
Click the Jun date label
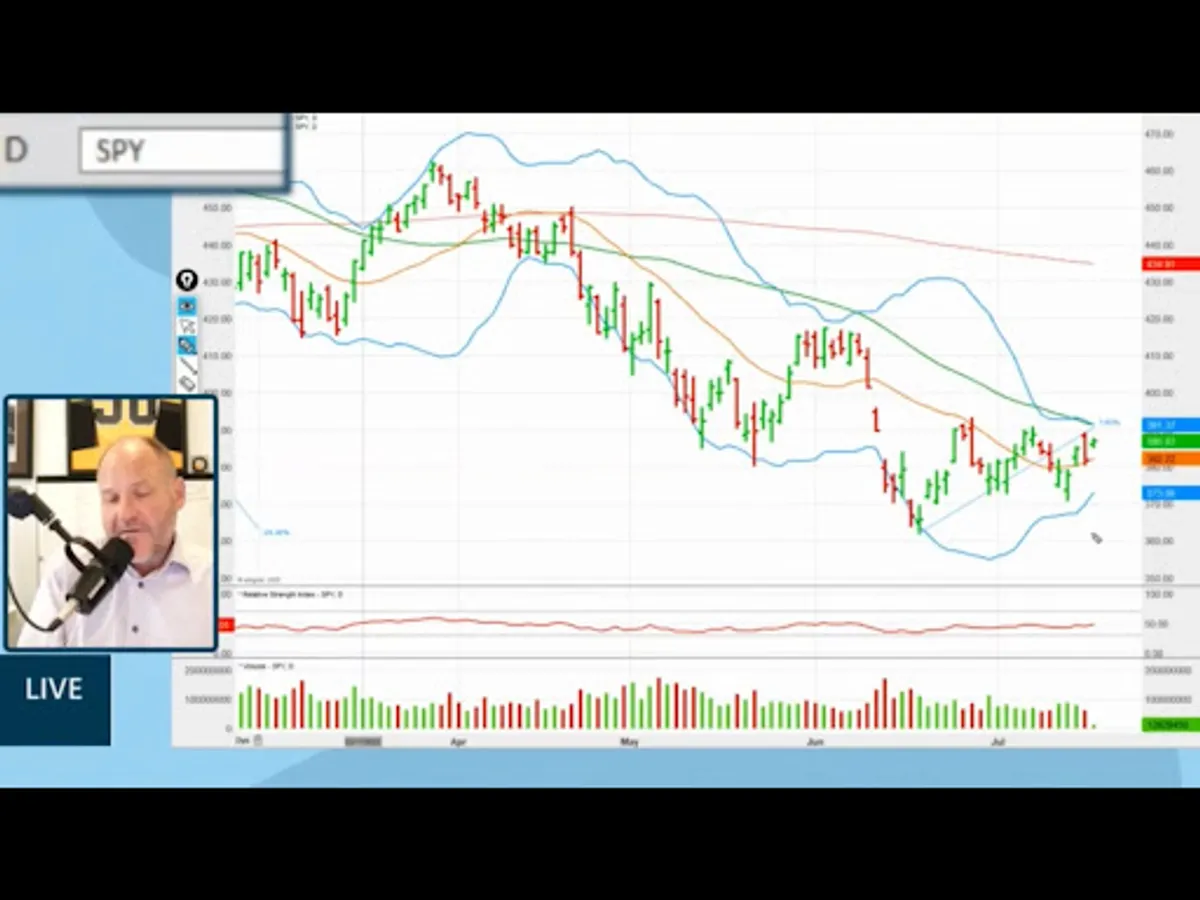pos(816,742)
